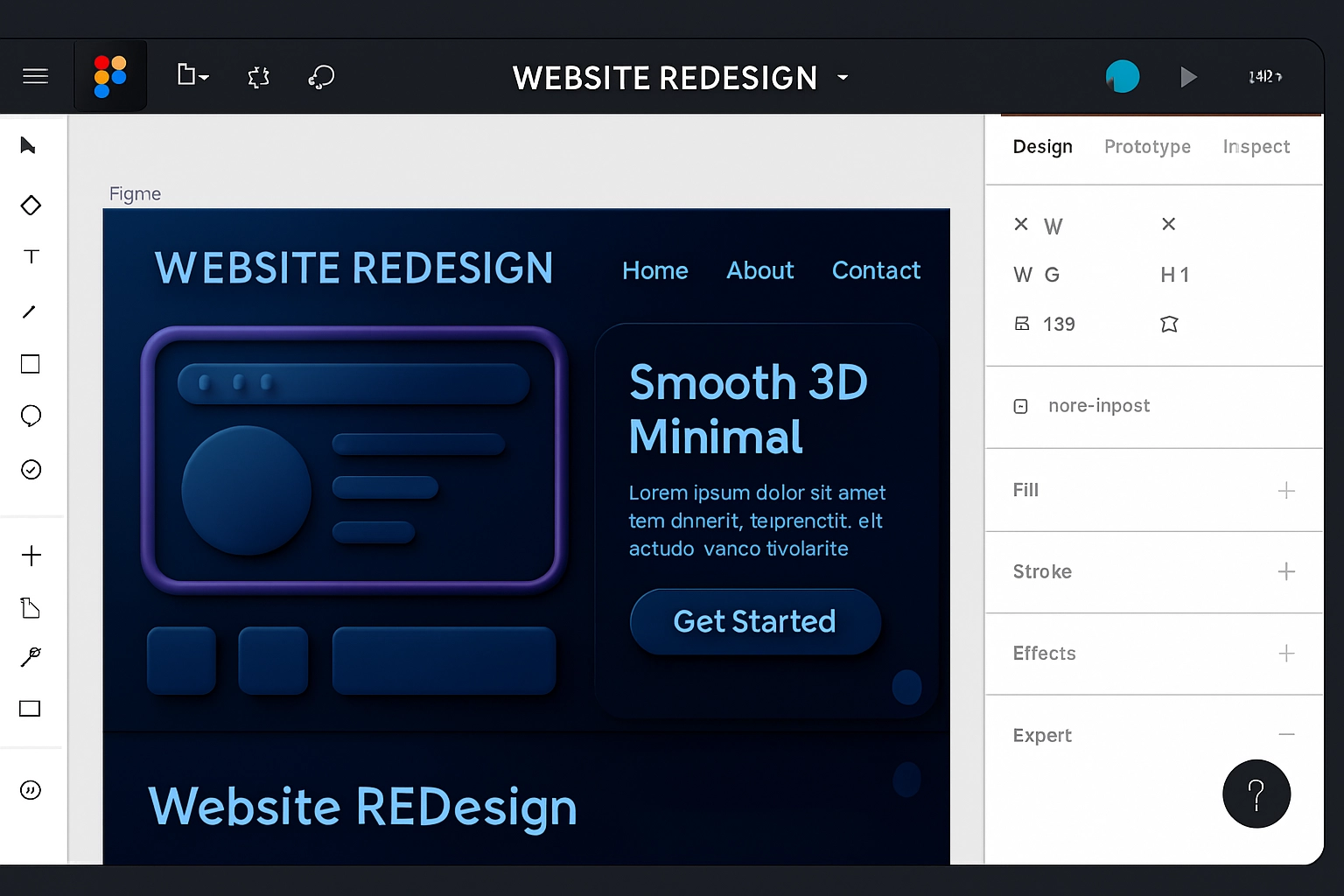Collapse the Expert section
The width and height of the screenshot is (1344, 896).
1285,735
